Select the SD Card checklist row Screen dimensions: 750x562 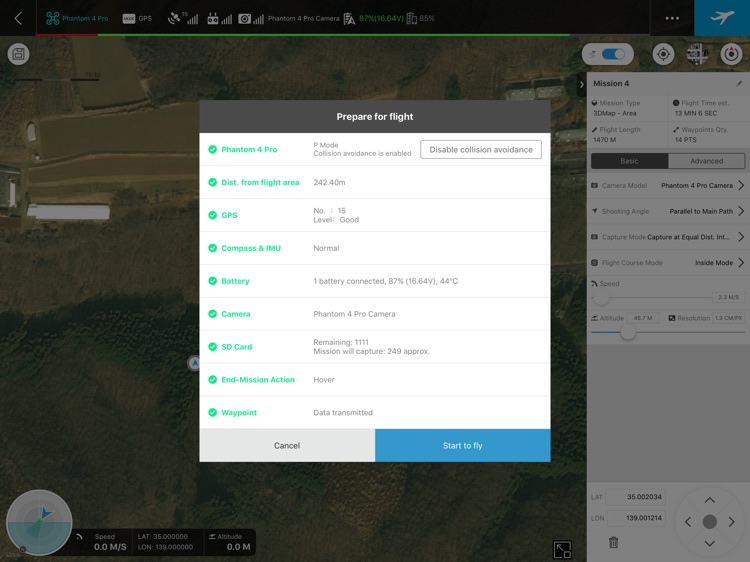click(375, 347)
